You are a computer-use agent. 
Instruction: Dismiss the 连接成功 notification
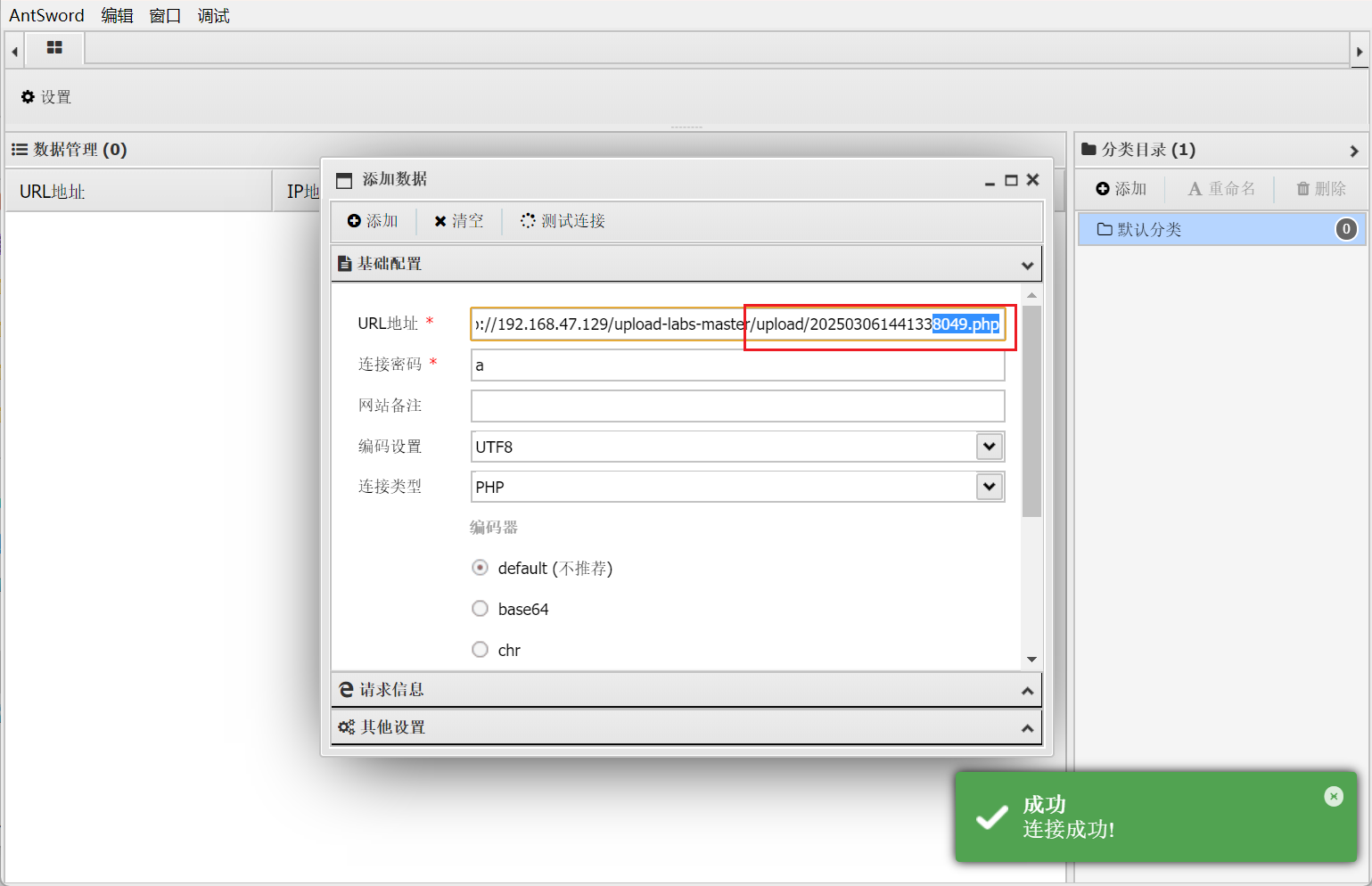point(1334,796)
